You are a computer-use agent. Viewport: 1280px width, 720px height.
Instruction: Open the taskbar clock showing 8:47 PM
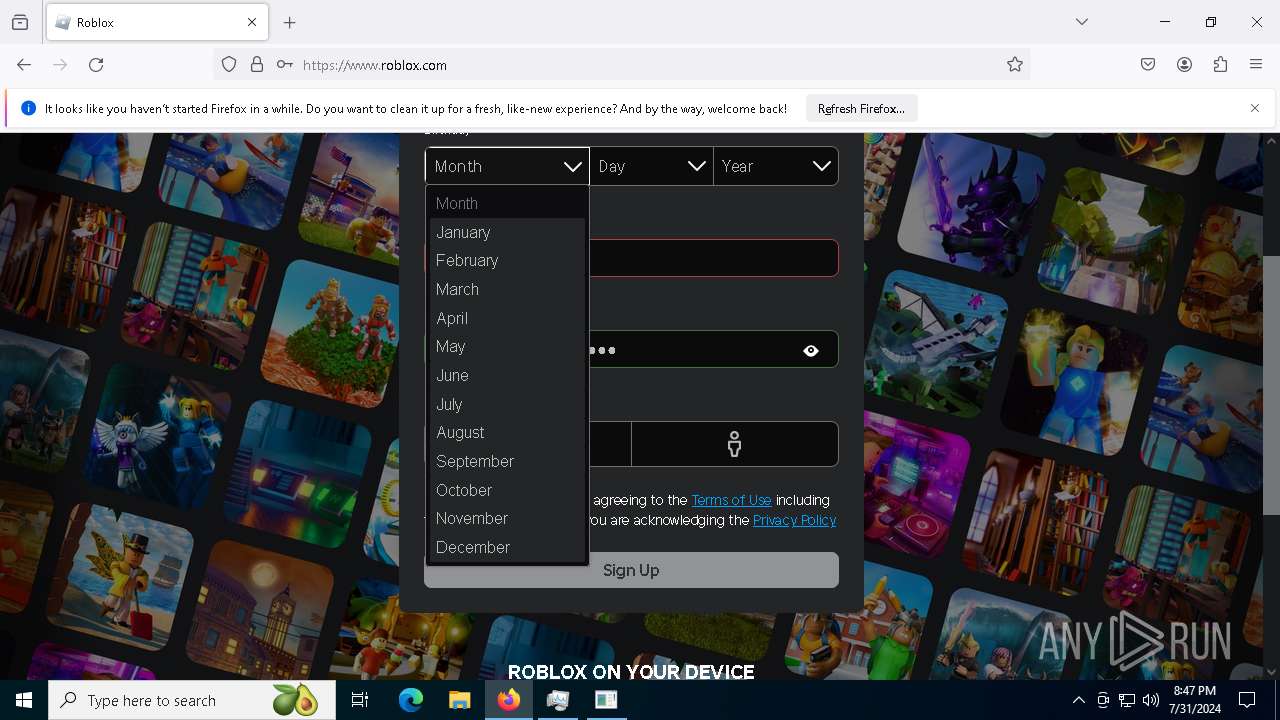pos(1195,700)
